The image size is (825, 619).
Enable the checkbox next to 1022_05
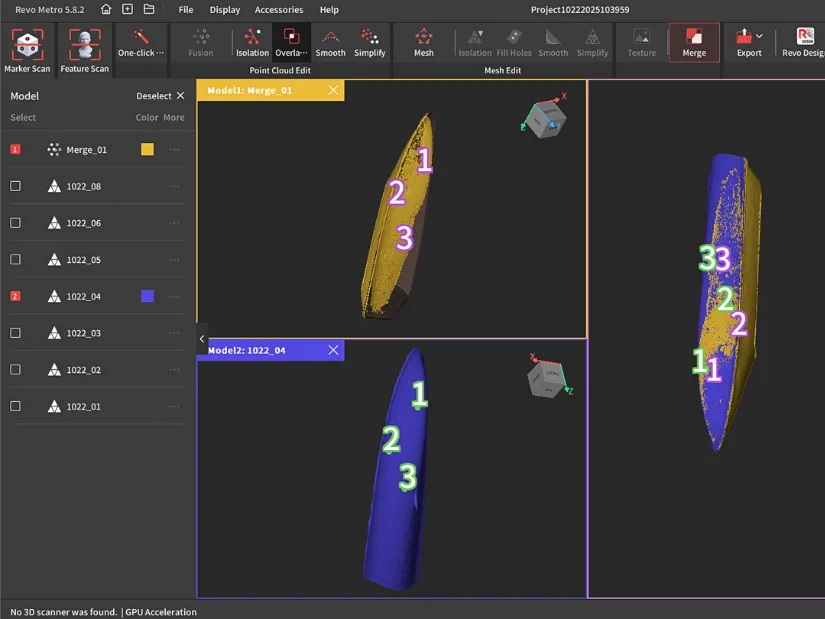click(15, 259)
